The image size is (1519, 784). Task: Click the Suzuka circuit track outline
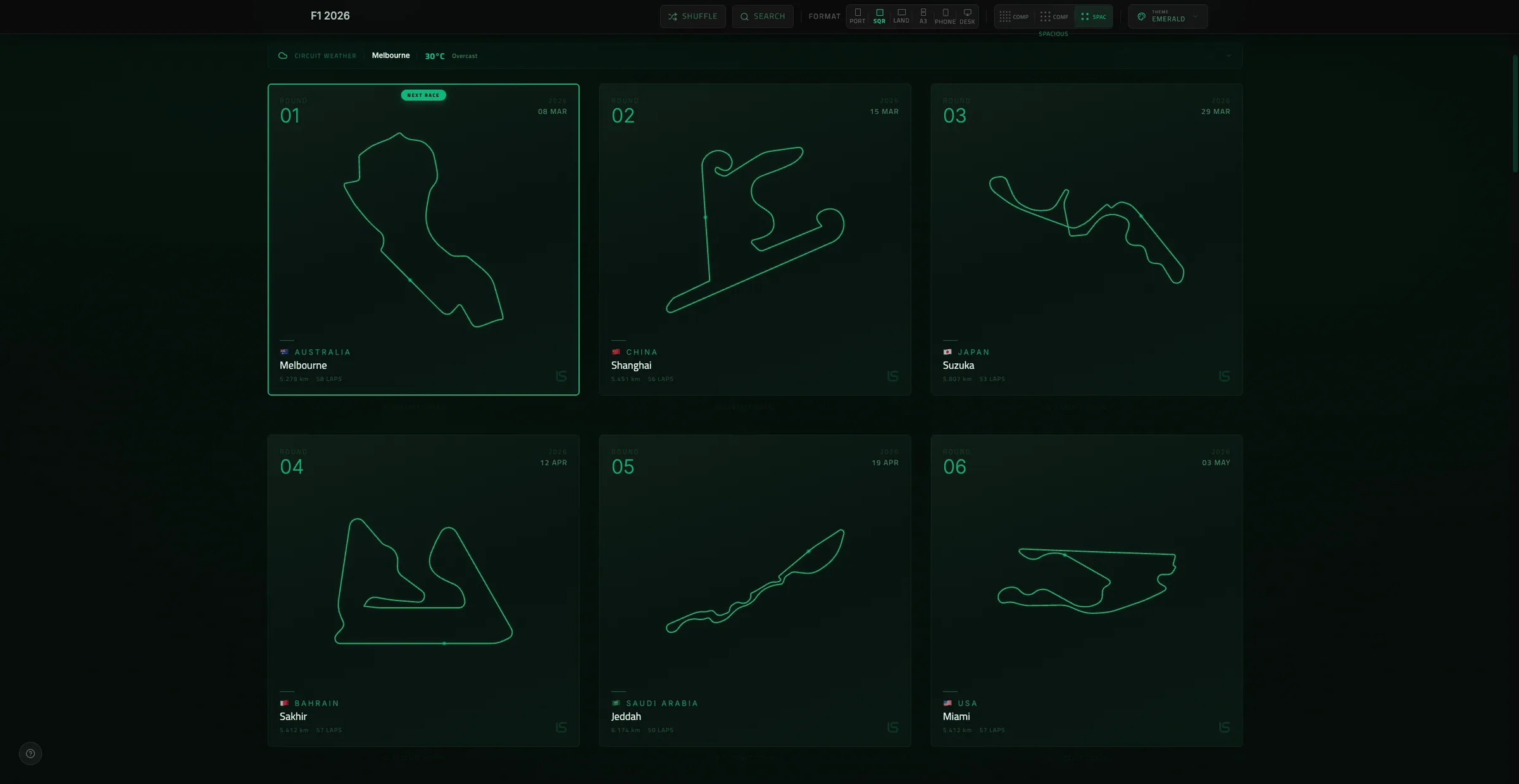1087,230
